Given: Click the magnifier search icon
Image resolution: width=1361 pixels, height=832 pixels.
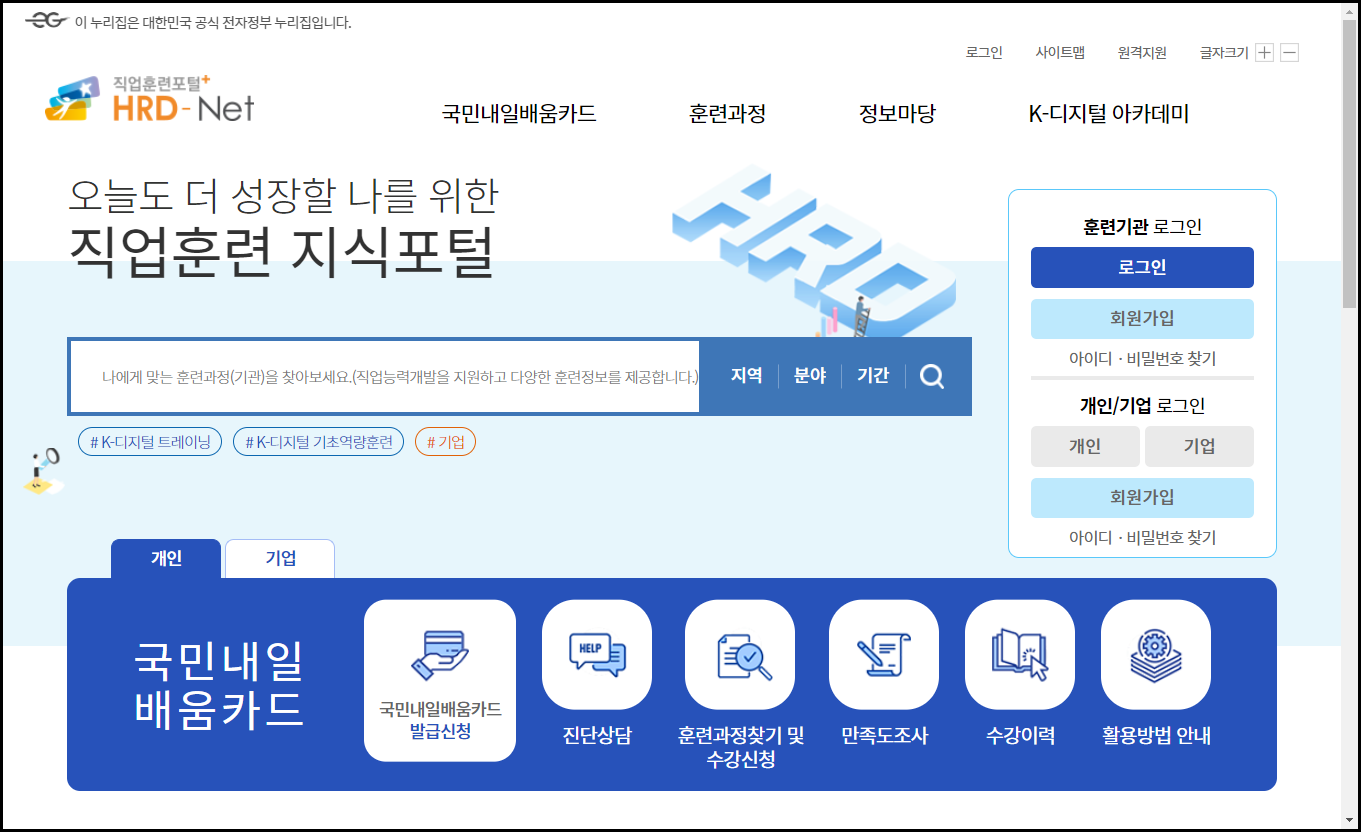Looking at the screenshot, I should tap(932, 376).
